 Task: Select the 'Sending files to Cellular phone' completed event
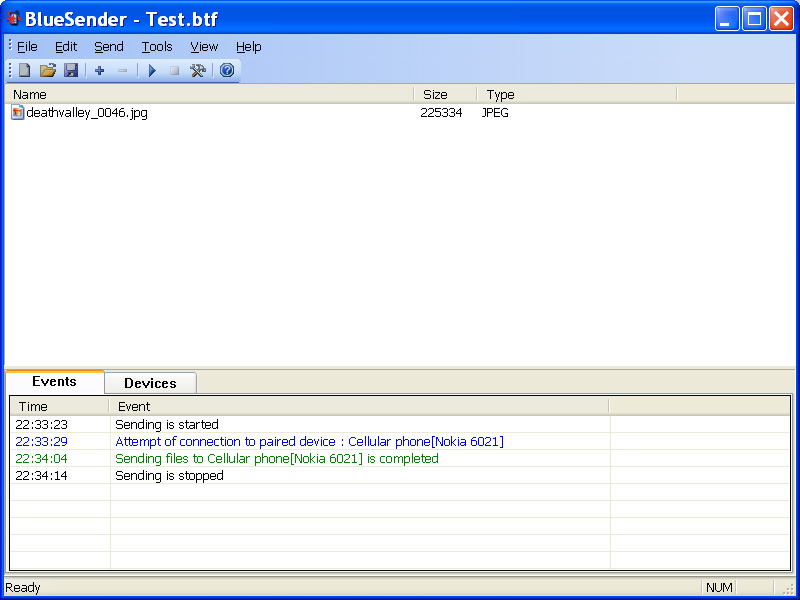tap(277, 459)
